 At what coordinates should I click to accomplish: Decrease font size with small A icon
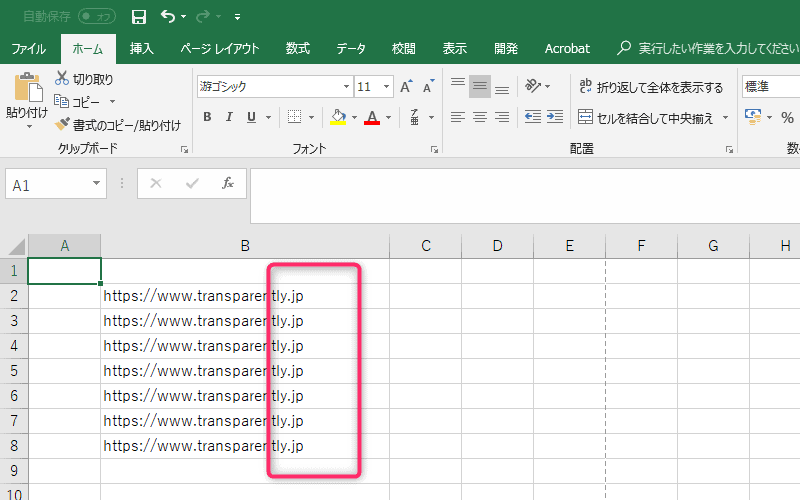(429, 87)
